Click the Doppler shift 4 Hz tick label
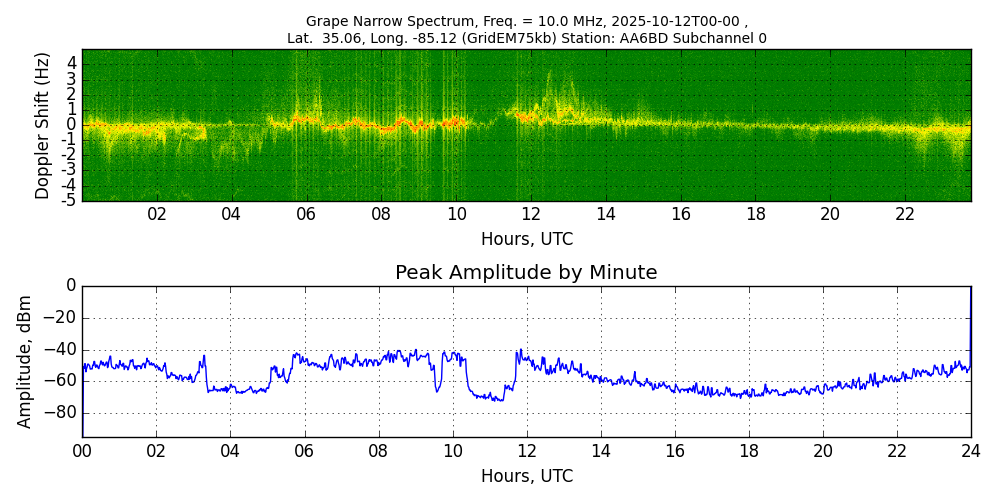The height and width of the screenshot is (500, 1000). pyautogui.click(x=71, y=63)
